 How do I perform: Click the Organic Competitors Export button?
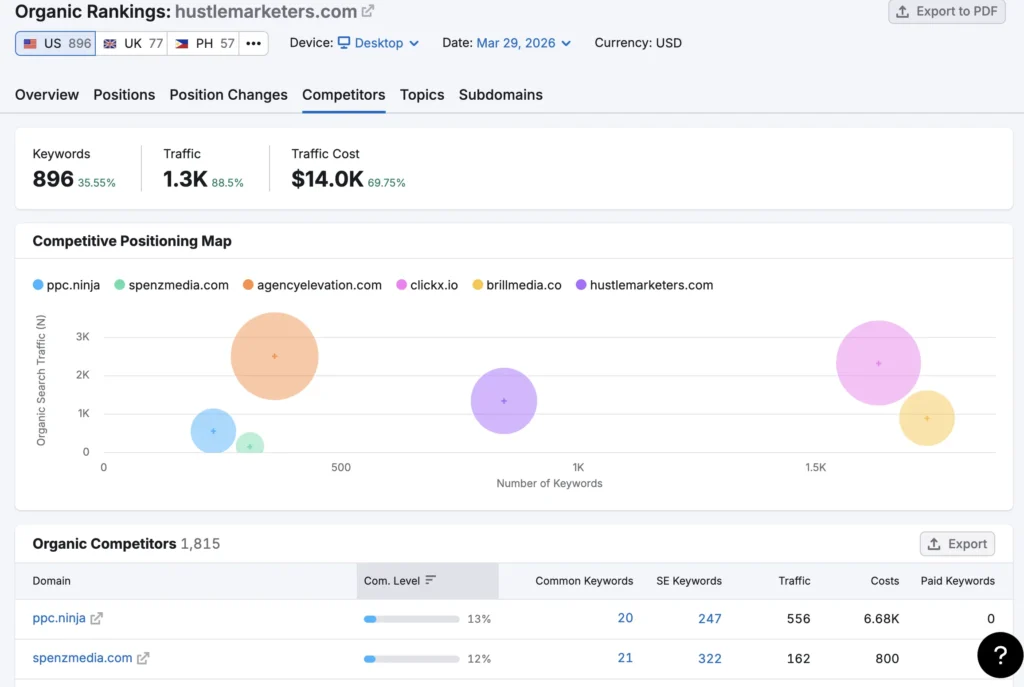pyautogui.click(x=957, y=543)
